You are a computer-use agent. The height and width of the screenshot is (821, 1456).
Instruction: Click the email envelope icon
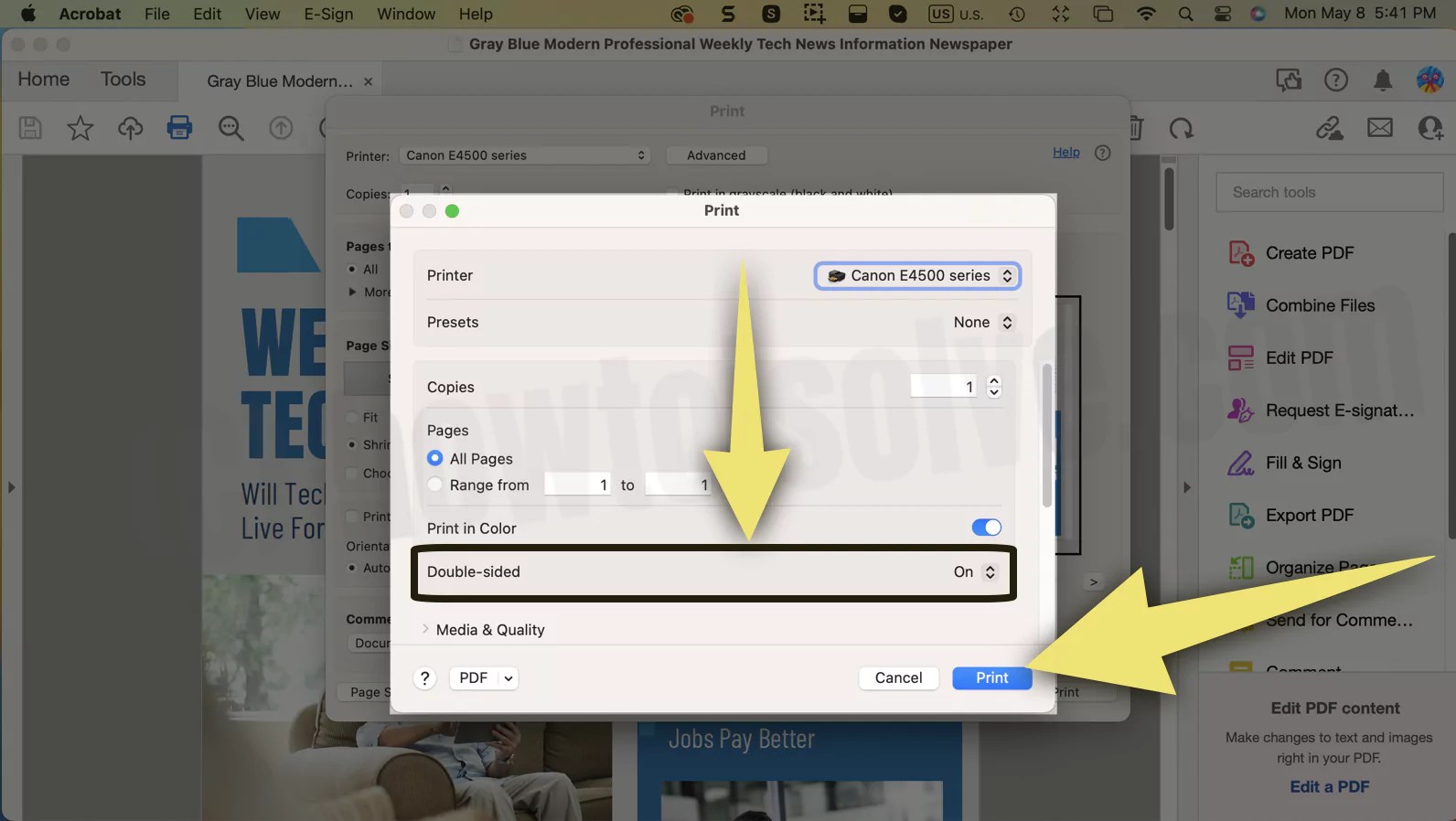pos(1380,128)
